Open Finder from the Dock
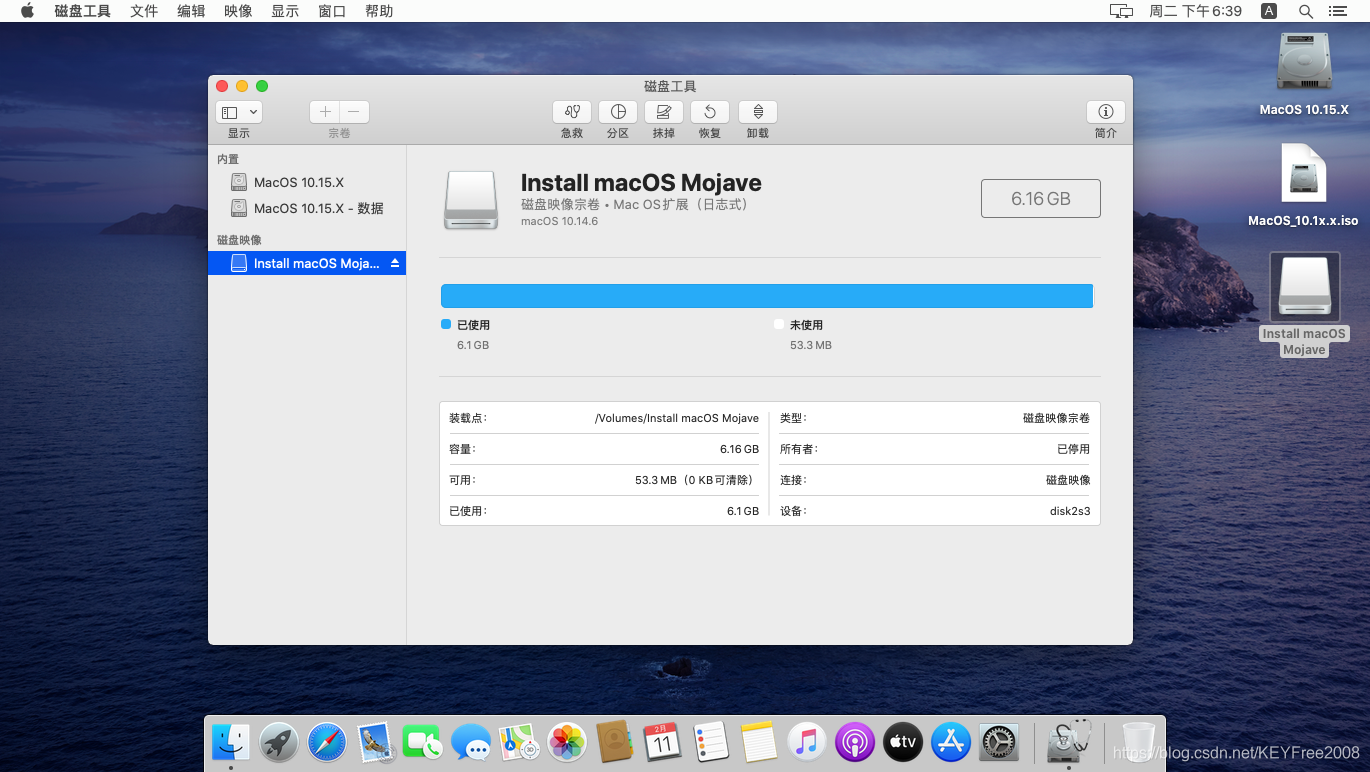This screenshot has height=772, width=1370. pyautogui.click(x=231, y=742)
